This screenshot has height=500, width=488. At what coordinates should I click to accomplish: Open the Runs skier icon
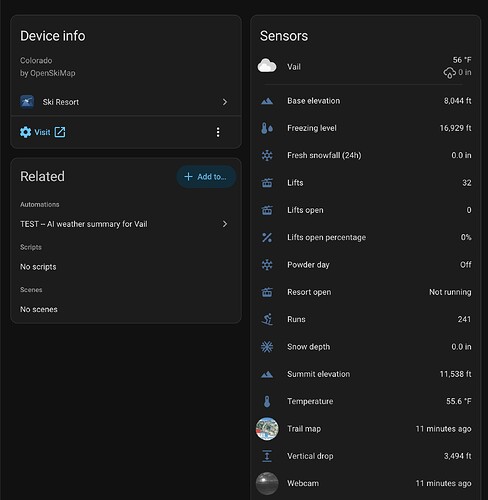pos(267,319)
